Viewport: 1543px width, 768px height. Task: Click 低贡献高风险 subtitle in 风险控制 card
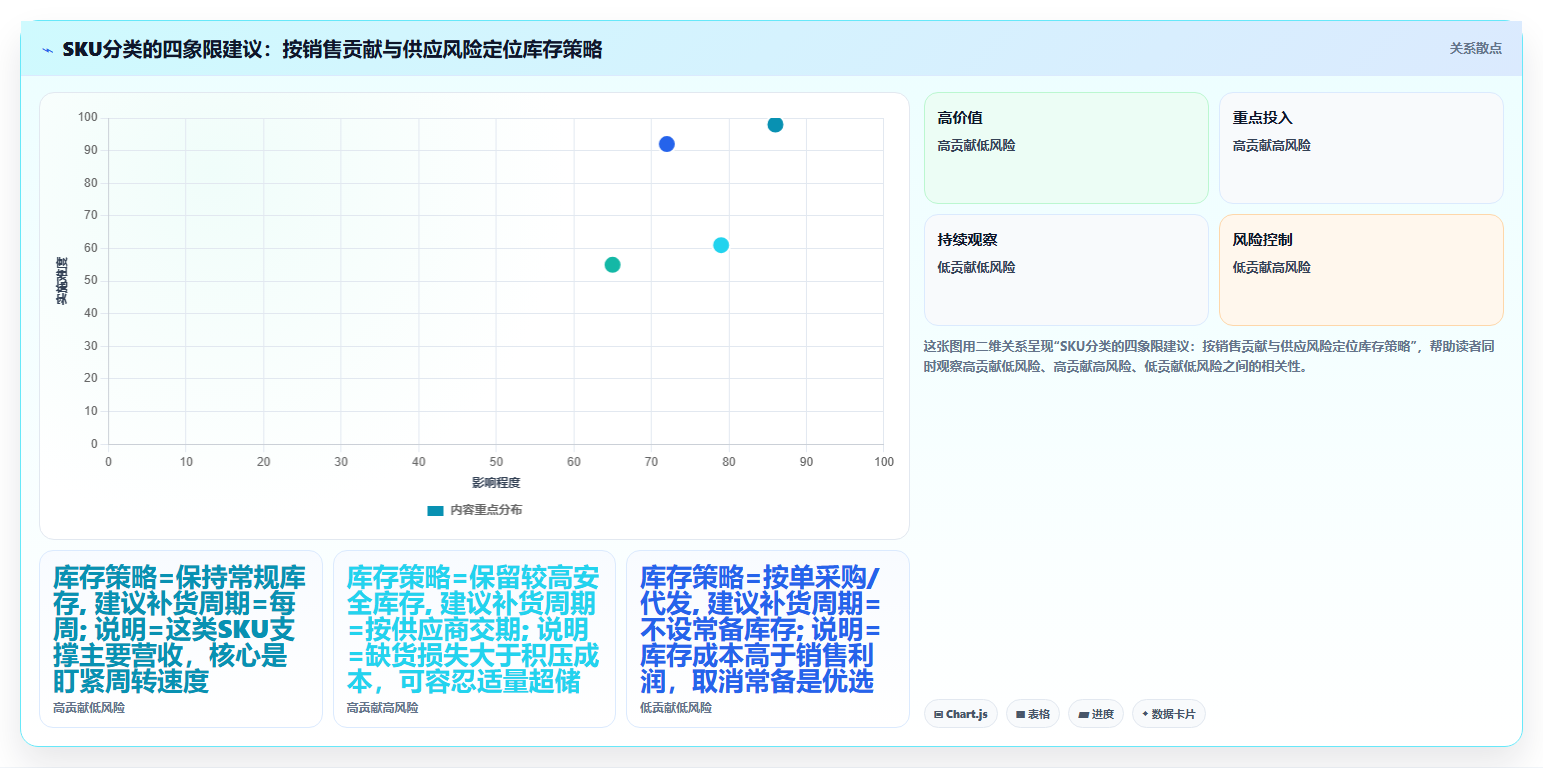pyautogui.click(x=1271, y=268)
